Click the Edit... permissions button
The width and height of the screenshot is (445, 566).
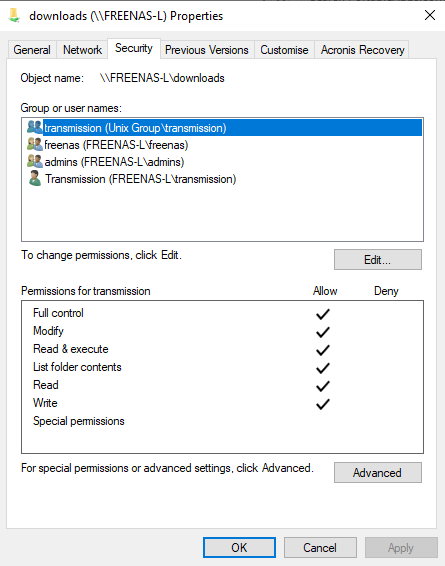click(x=378, y=260)
